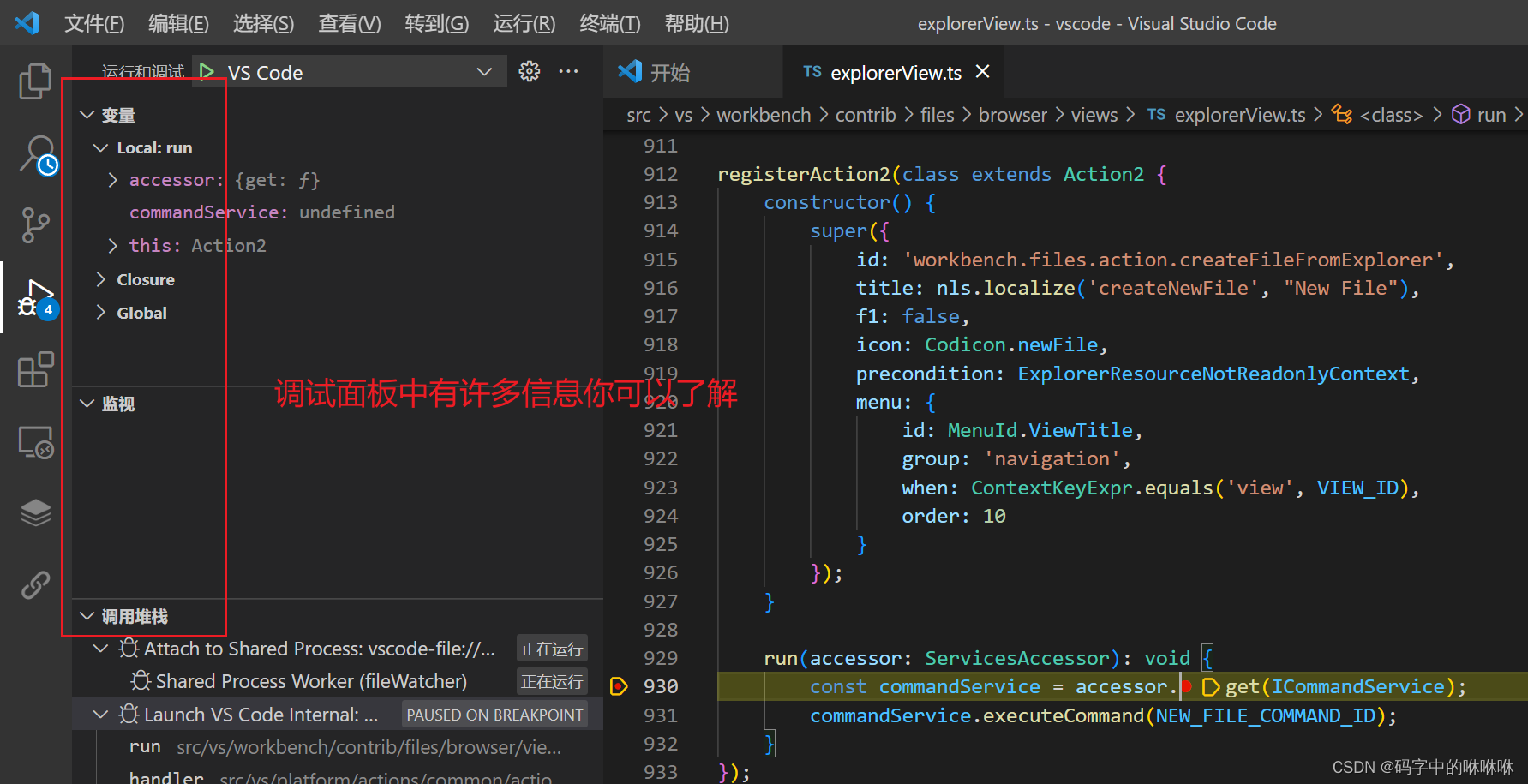Open the Search view in activity bar
1528x784 pixels.
click(x=38, y=154)
